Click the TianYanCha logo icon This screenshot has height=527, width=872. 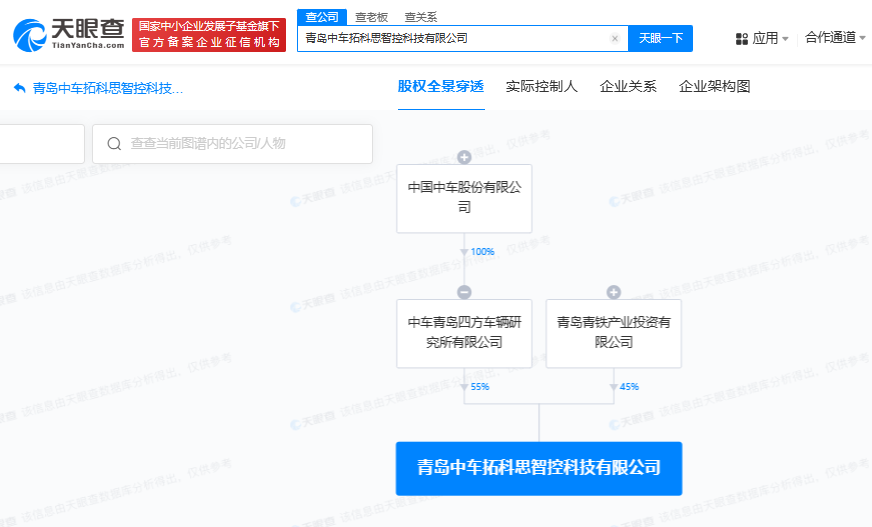click(30, 36)
